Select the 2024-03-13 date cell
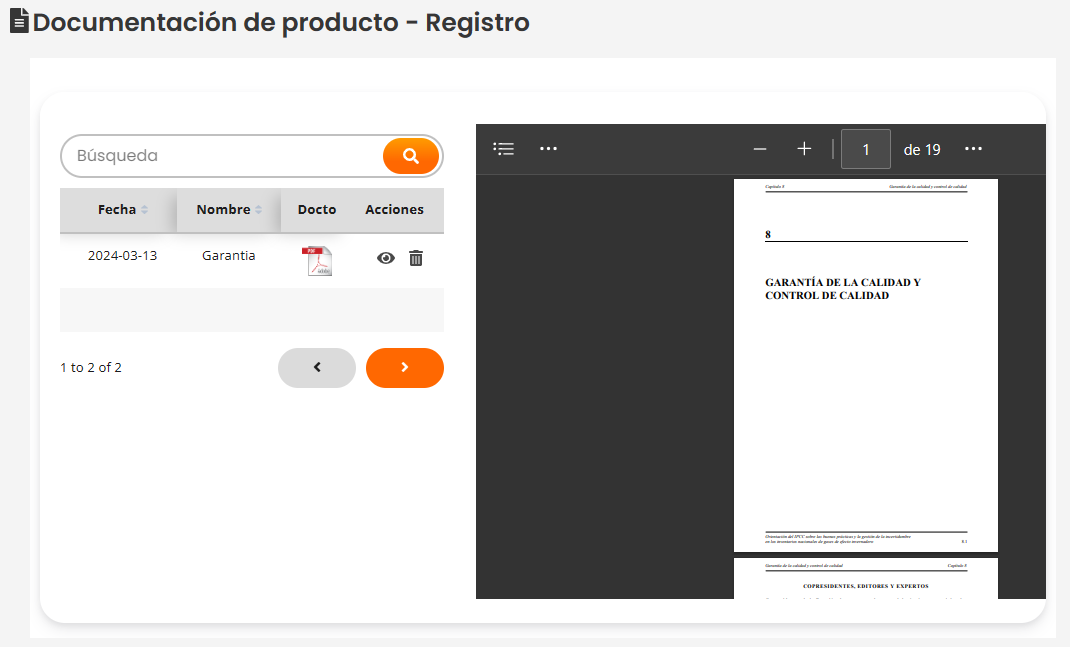The image size is (1070, 647). [x=122, y=256]
